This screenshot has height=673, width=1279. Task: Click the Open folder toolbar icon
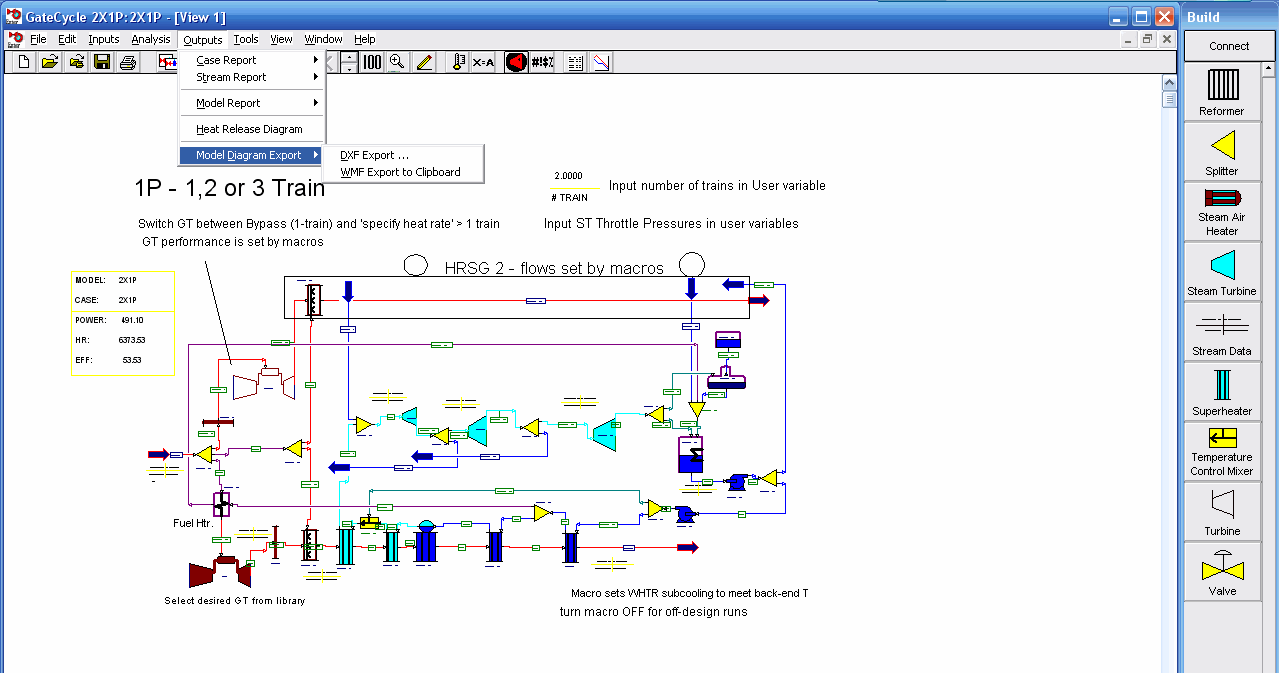[x=49, y=62]
